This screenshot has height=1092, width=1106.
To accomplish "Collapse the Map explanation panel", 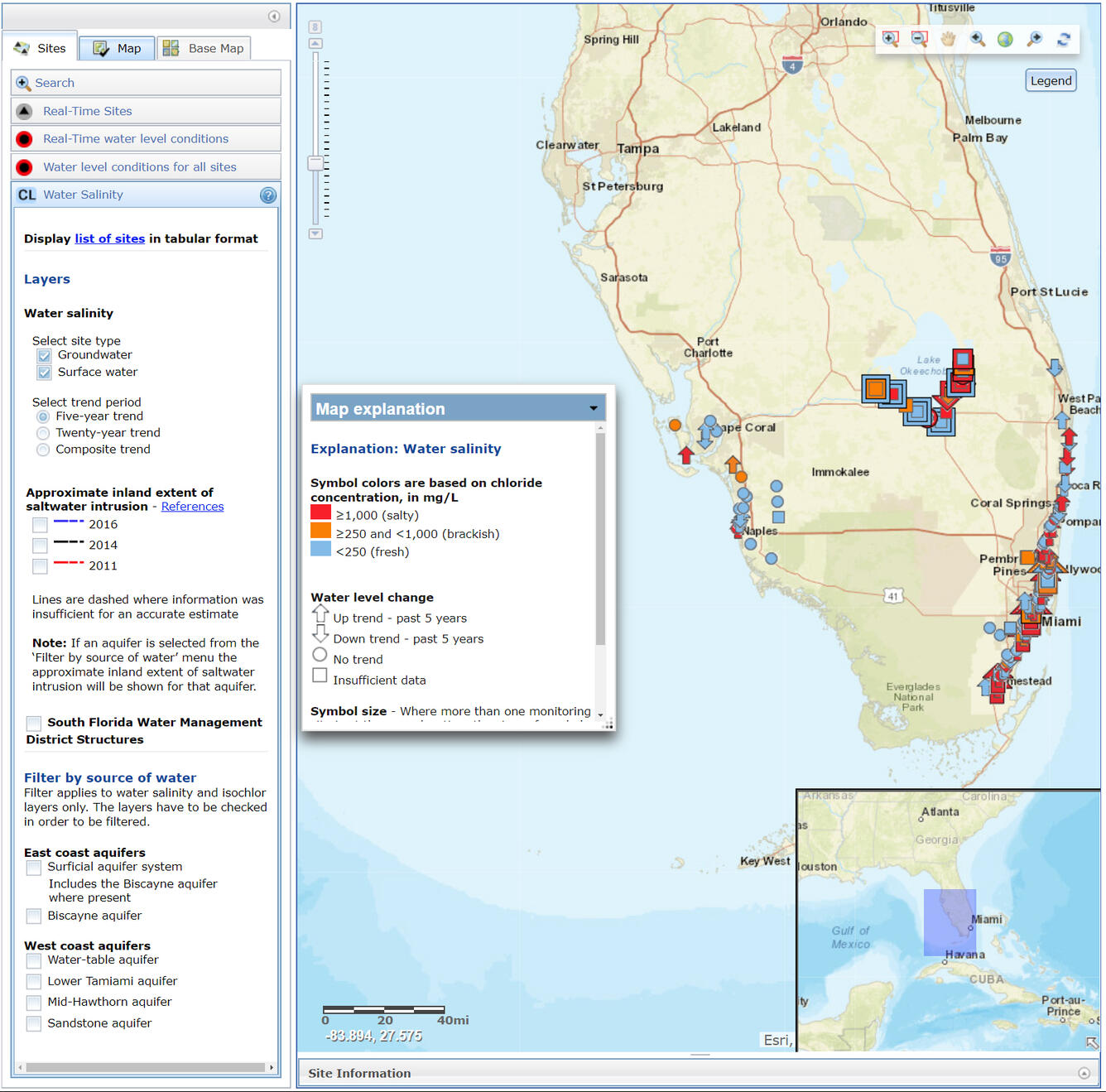I will click(594, 407).
